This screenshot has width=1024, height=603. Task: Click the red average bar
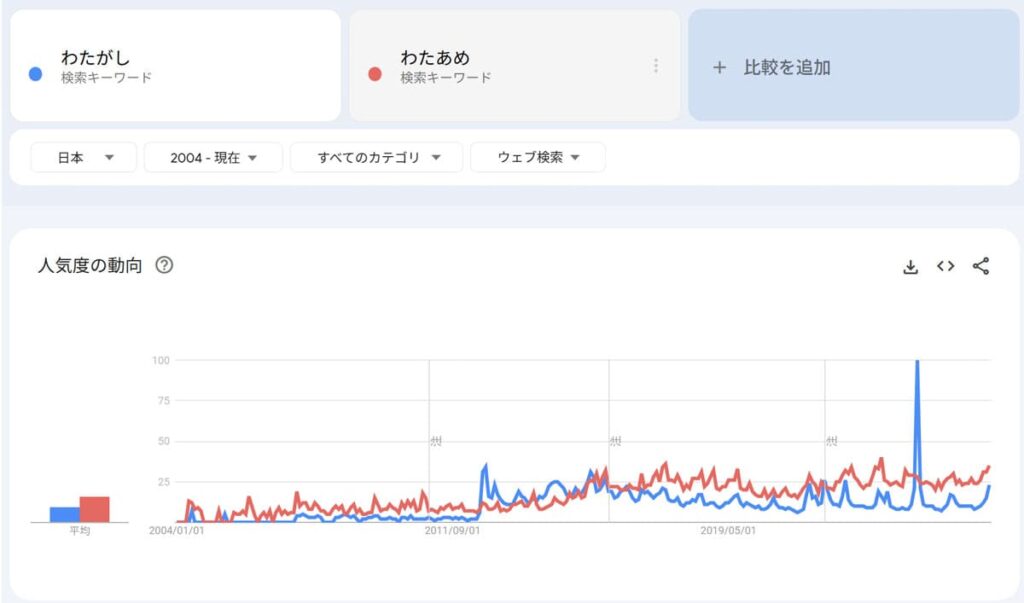coord(95,510)
